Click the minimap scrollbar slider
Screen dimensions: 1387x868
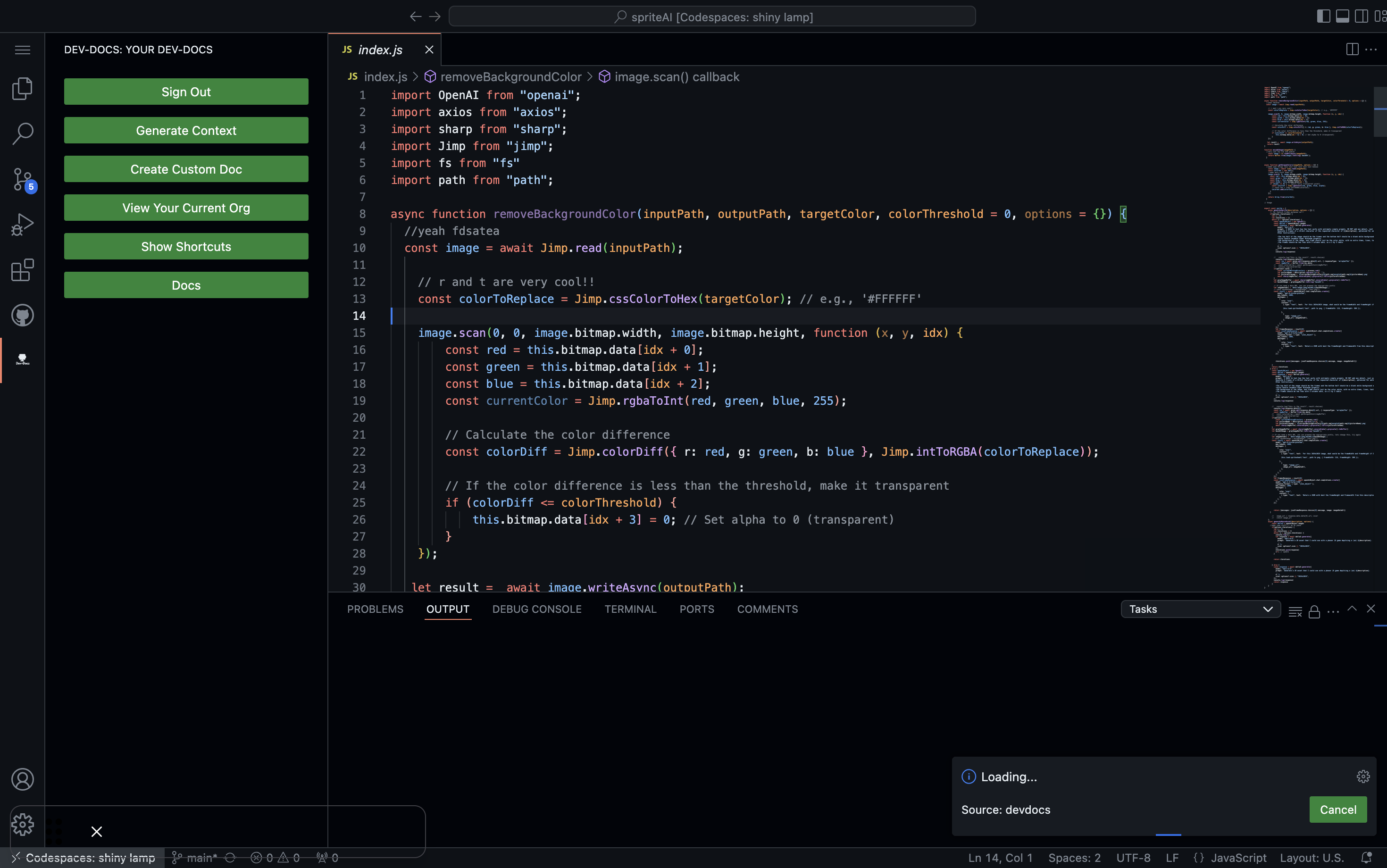point(1380,112)
